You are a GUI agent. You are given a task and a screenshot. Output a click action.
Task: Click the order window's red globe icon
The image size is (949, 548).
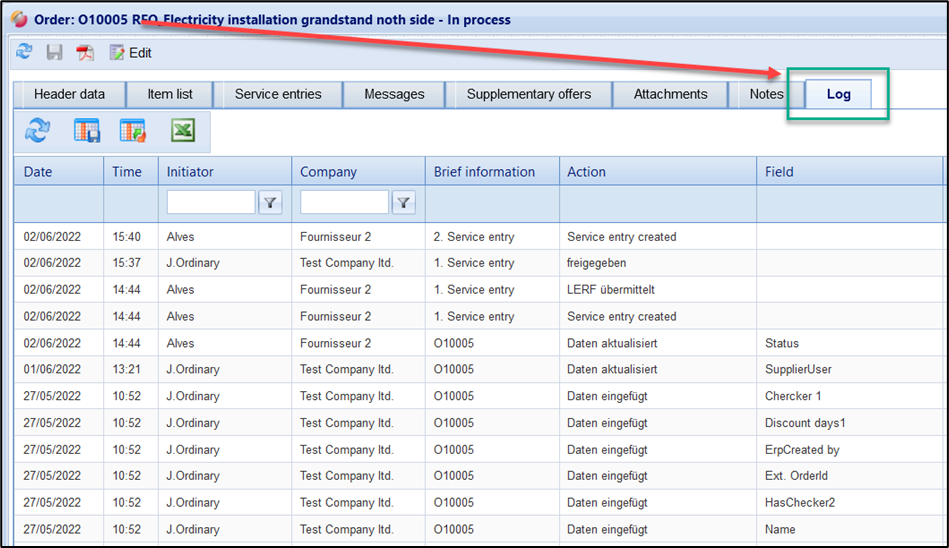coord(19,19)
